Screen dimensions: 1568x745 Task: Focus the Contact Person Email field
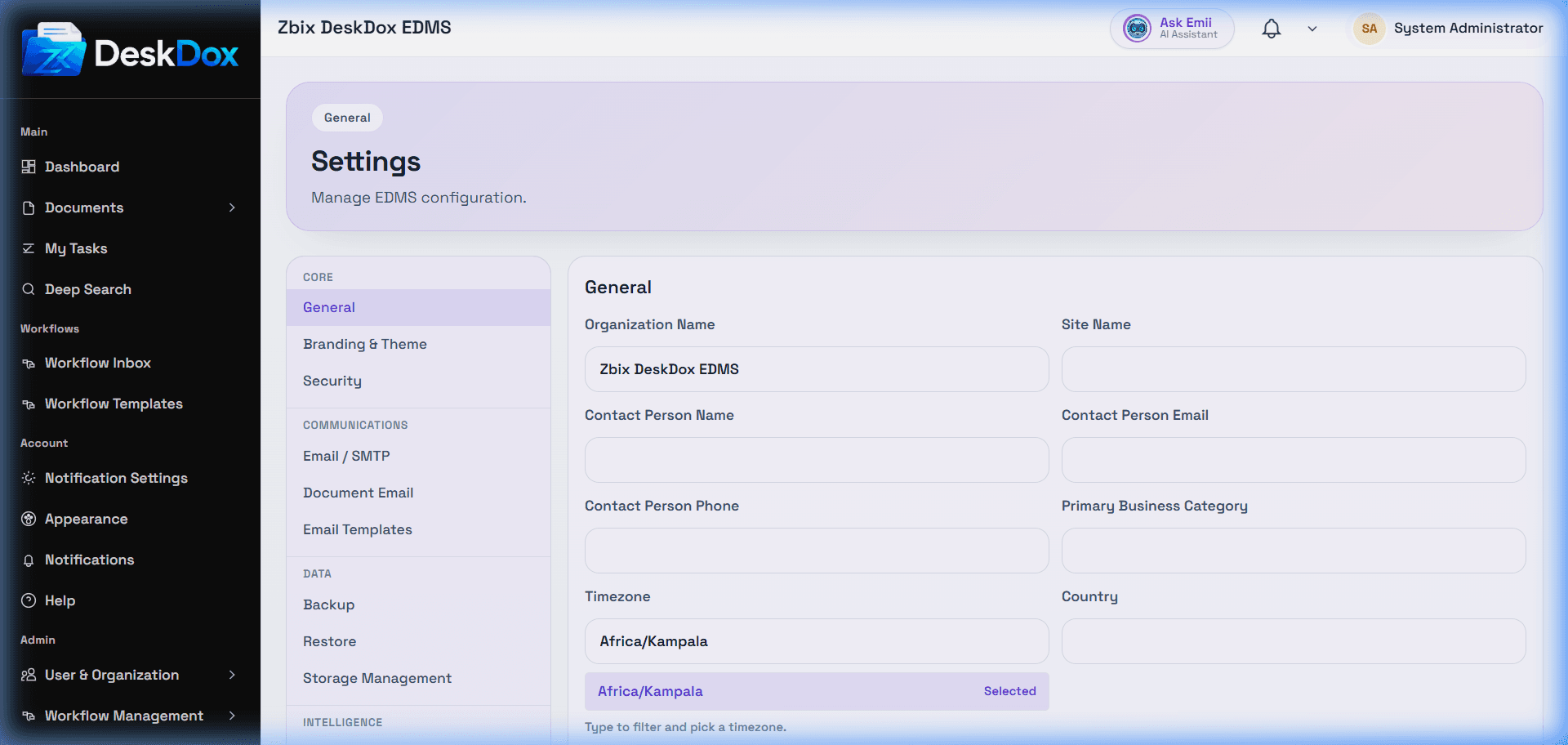[1294, 460]
